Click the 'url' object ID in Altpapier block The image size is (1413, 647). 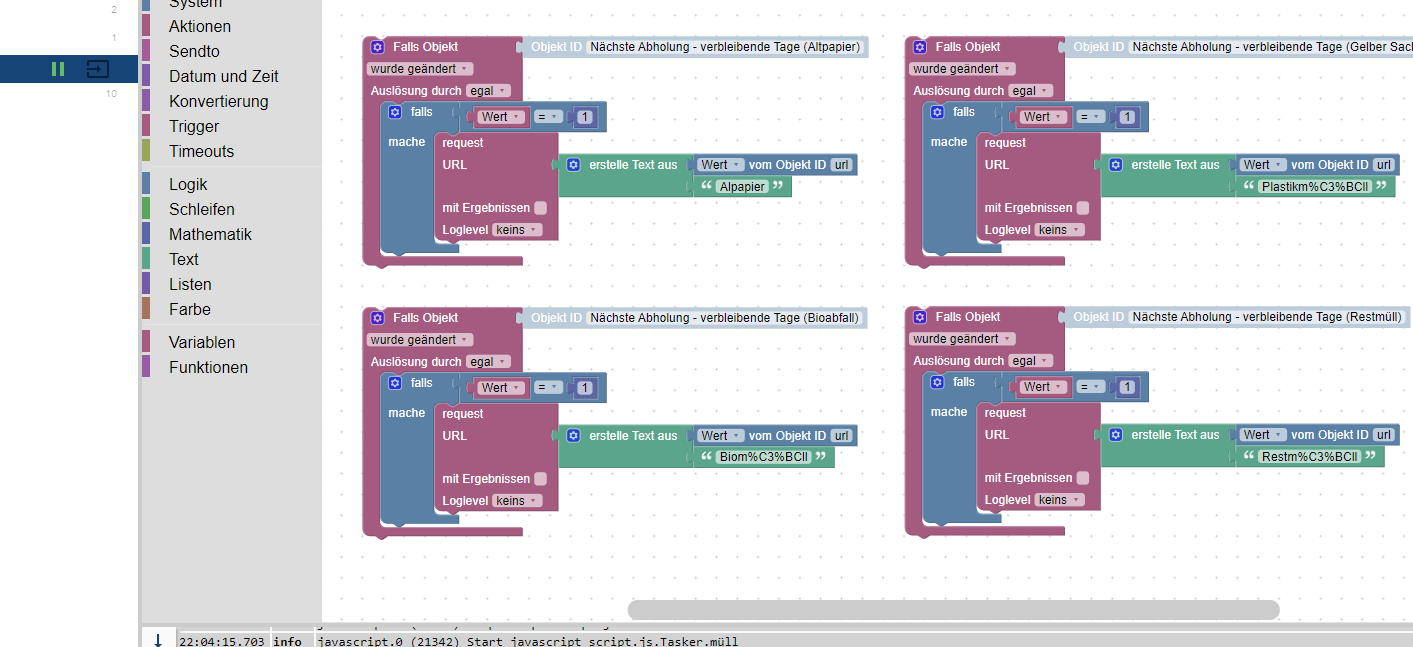(x=842, y=165)
